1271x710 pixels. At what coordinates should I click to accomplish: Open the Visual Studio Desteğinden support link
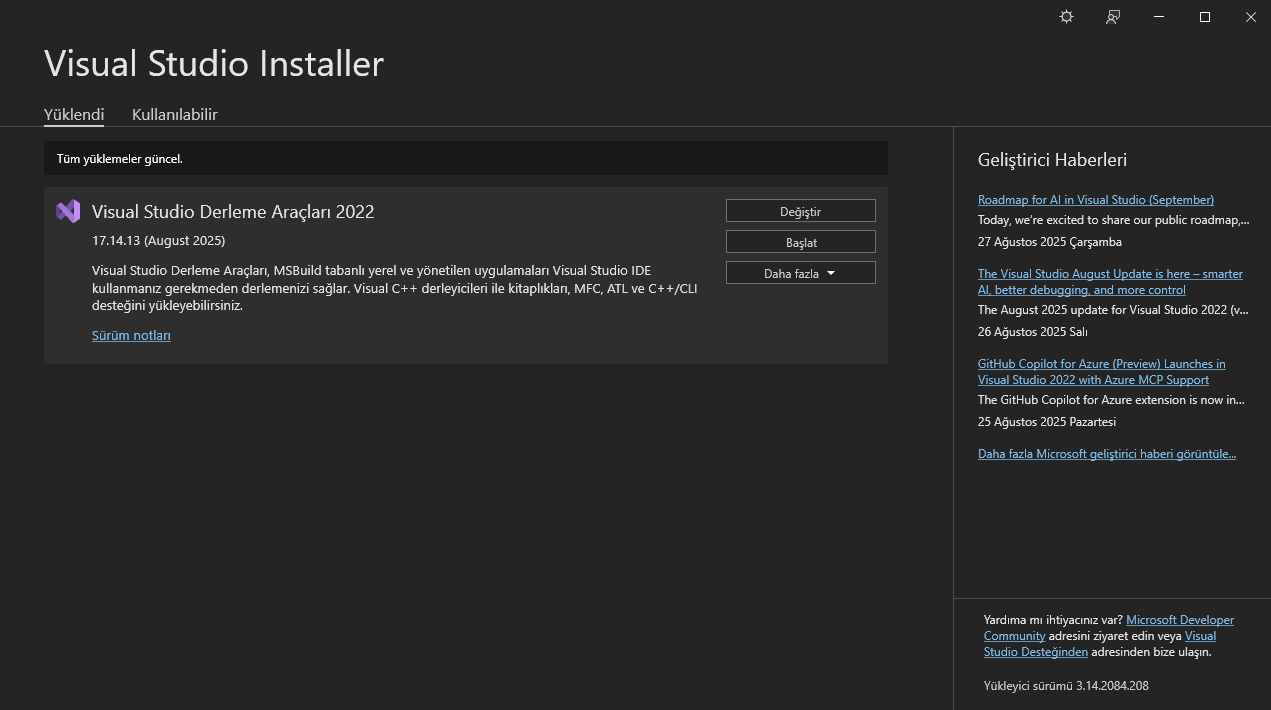coord(1100,644)
